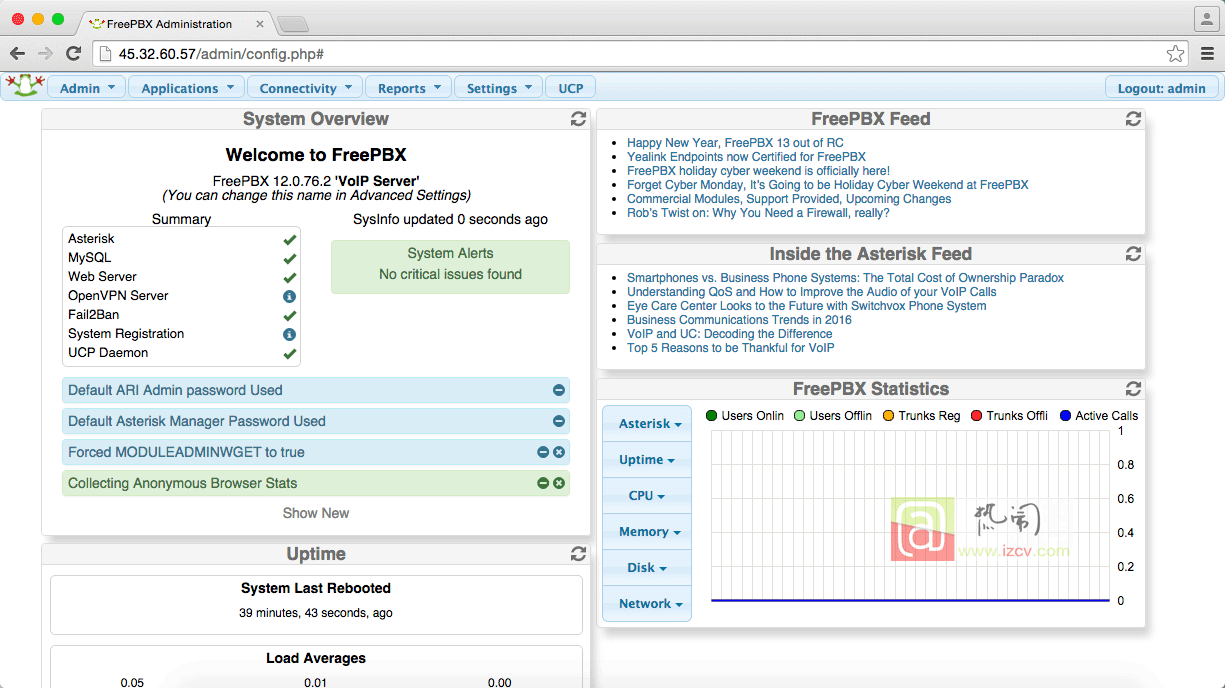The width and height of the screenshot is (1225, 688).
Task: Refresh the FreePBX Statistics panel
Action: [1133, 389]
